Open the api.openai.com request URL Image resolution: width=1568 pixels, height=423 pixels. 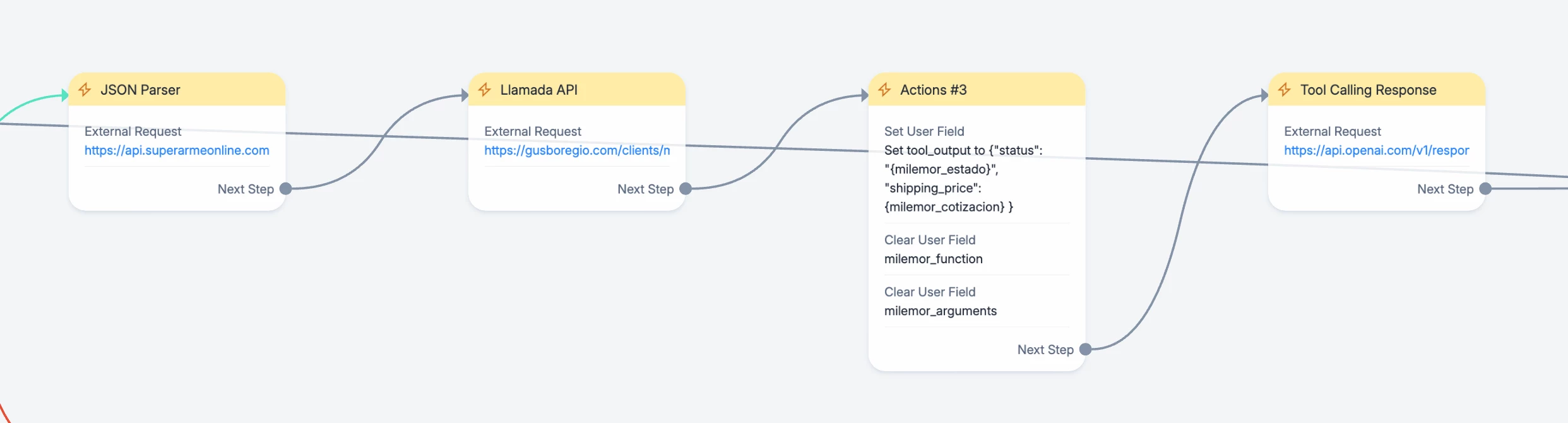pos(1376,150)
